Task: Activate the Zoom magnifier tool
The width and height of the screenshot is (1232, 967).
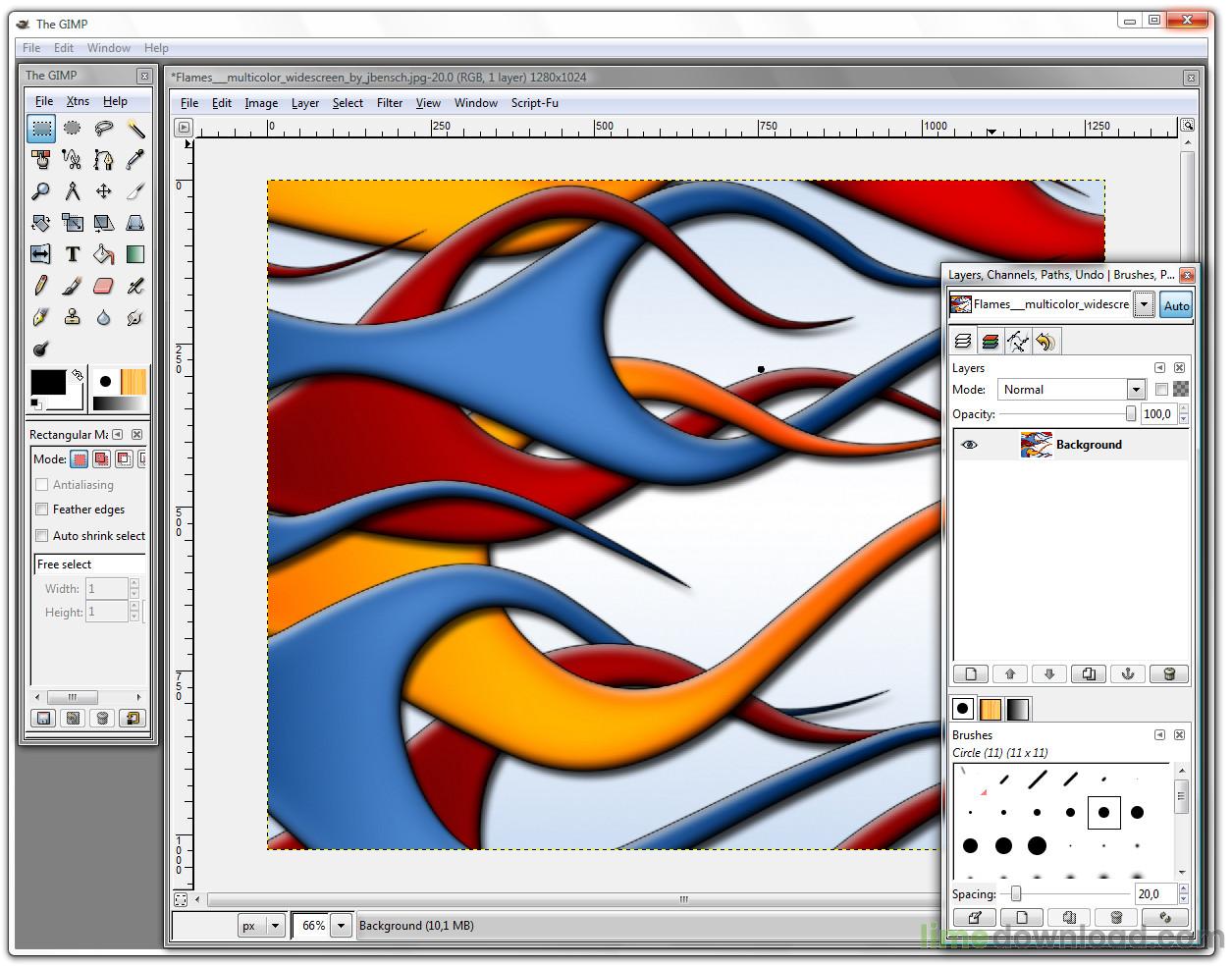Action: [x=40, y=191]
